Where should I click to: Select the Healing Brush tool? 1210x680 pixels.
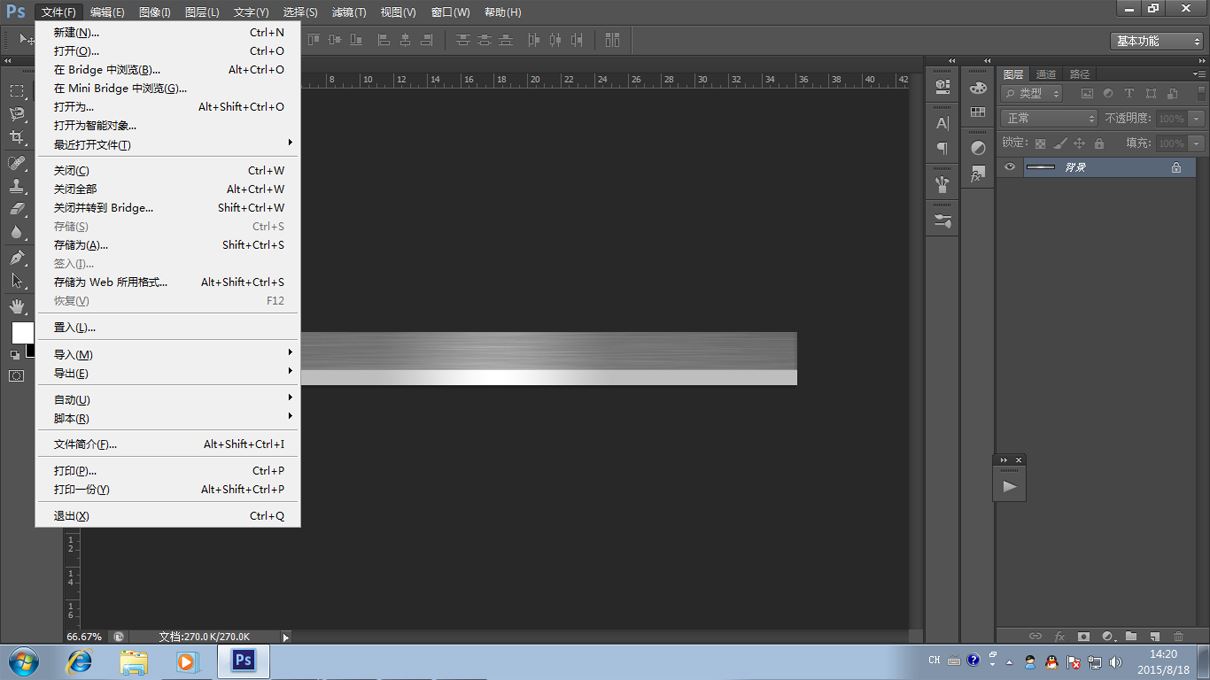point(17,163)
